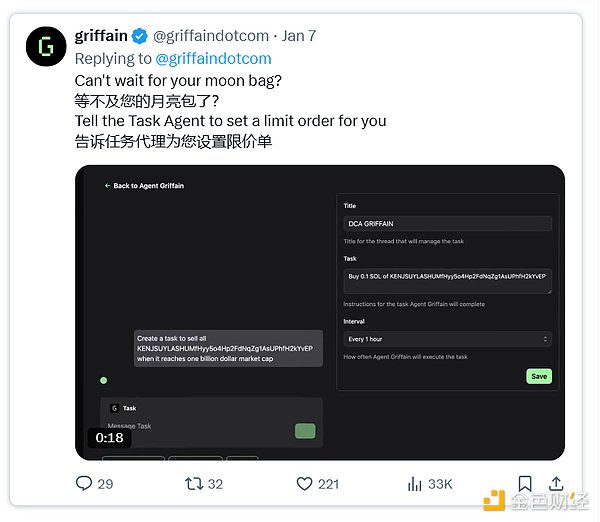Viewport: 600px width, 522px height.
Task: Expand the Interval 'Every 1 hour' dropdown
Action: (x=448, y=339)
